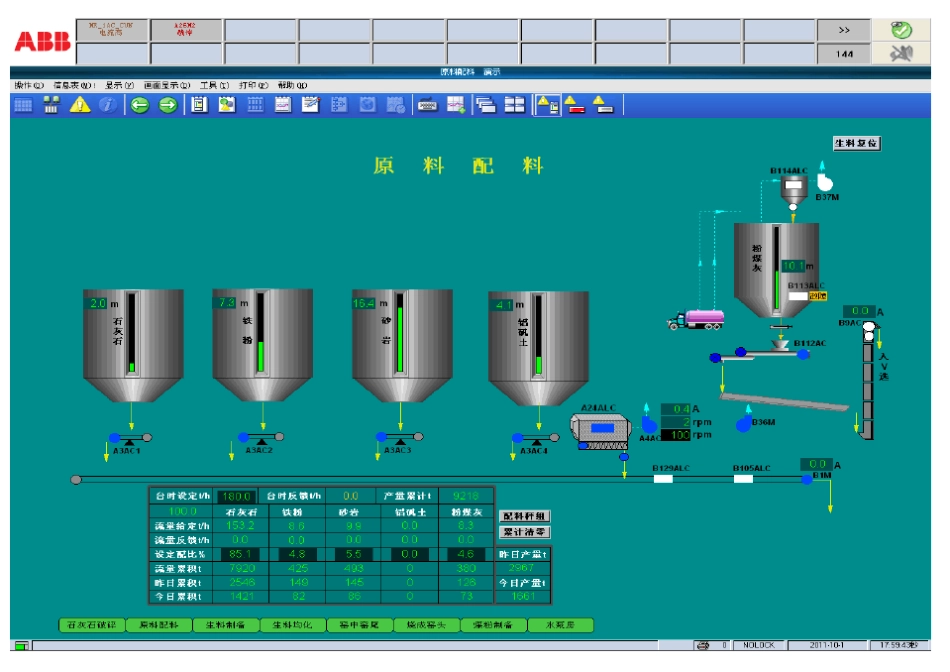Click the blue information 'i' icon
Viewport: 950px width, 672px height.
tap(108, 105)
